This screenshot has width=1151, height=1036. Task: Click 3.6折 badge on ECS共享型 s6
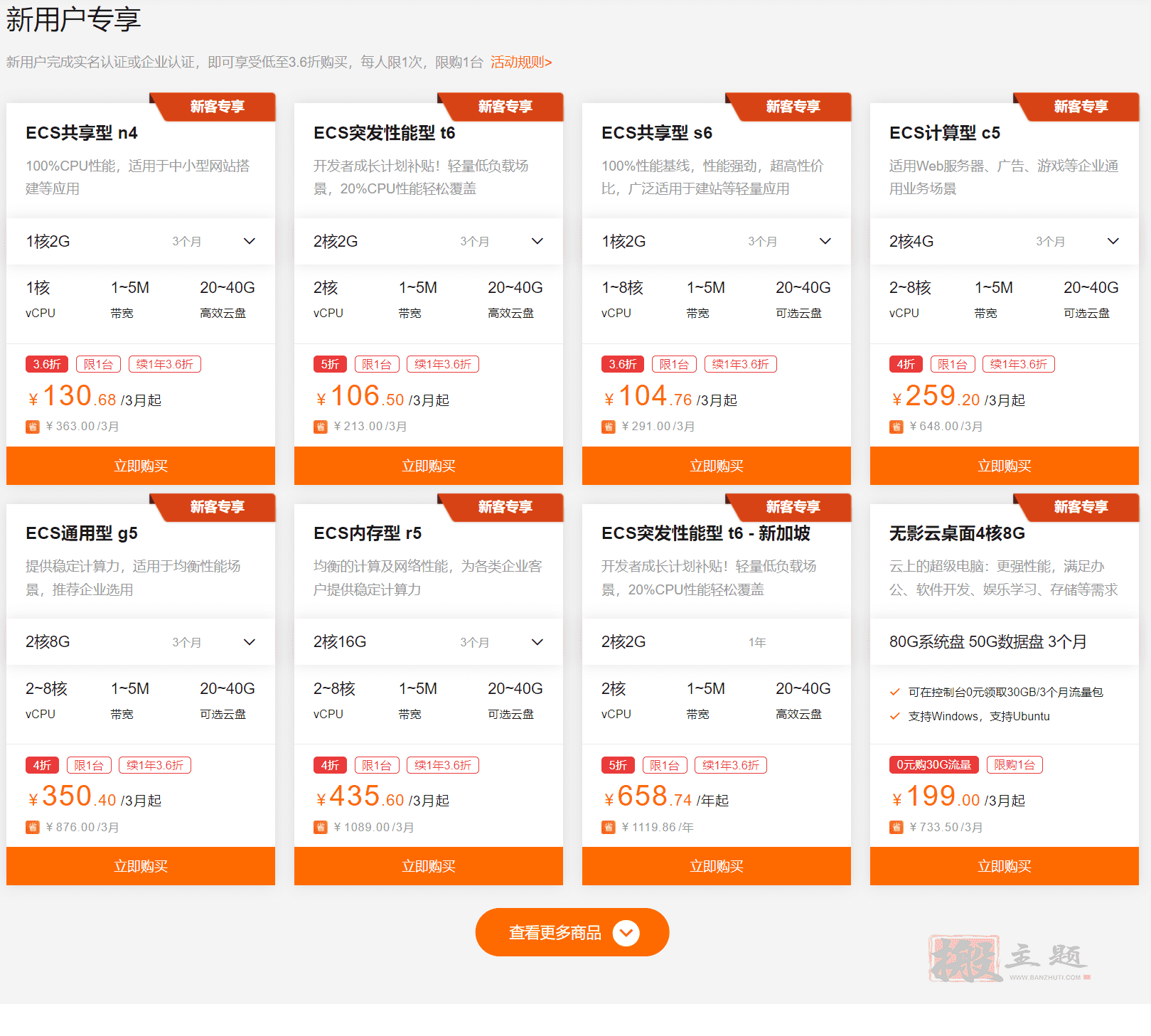coord(623,364)
